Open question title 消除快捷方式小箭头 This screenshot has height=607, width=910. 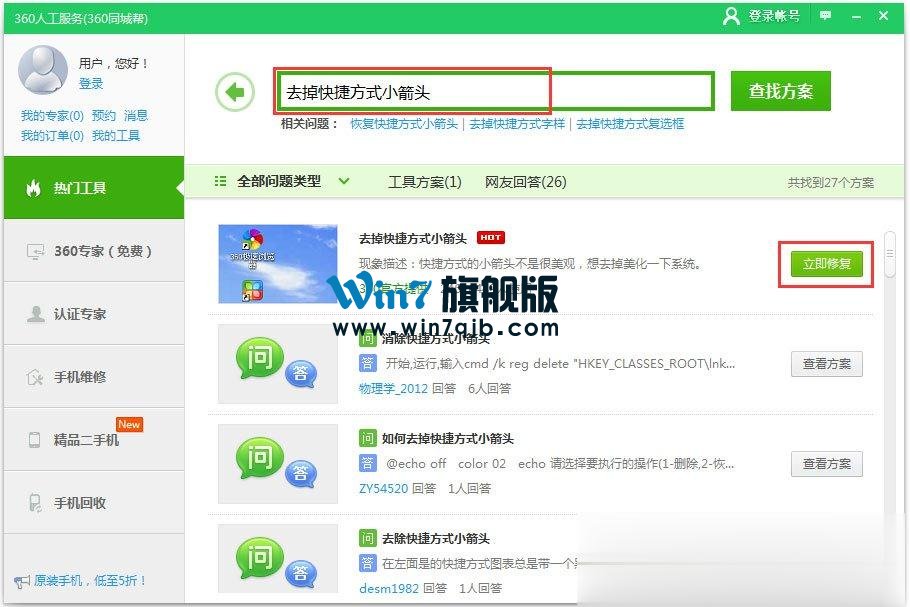coord(436,338)
